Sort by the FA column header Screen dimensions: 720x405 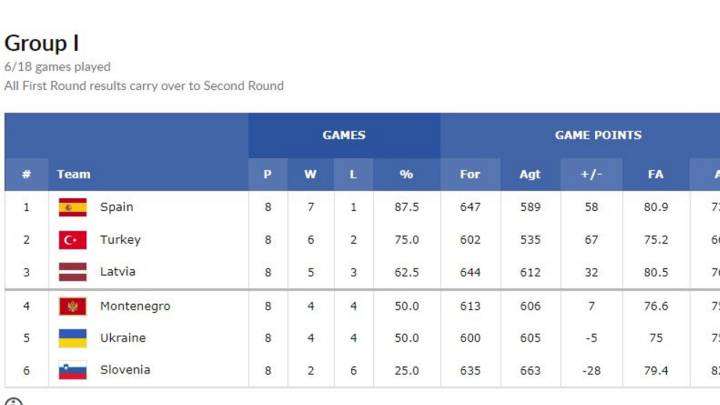point(656,174)
